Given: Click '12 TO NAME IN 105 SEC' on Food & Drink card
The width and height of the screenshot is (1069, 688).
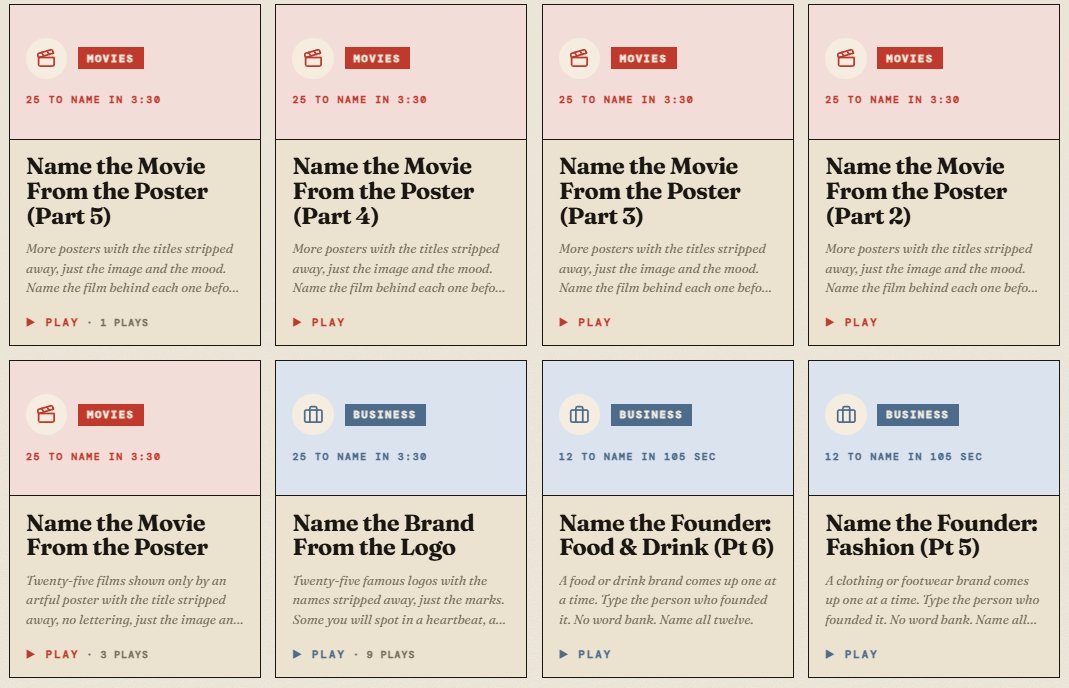Looking at the screenshot, I should click(637, 457).
